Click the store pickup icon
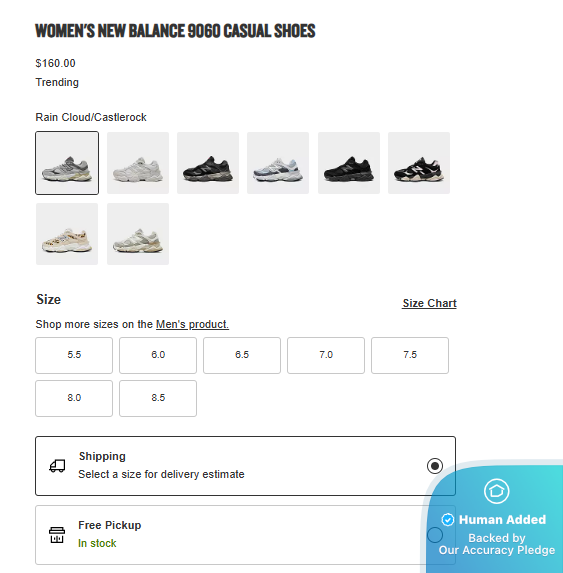Viewport: 563px width, 573px height. click(x=57, y=535)
